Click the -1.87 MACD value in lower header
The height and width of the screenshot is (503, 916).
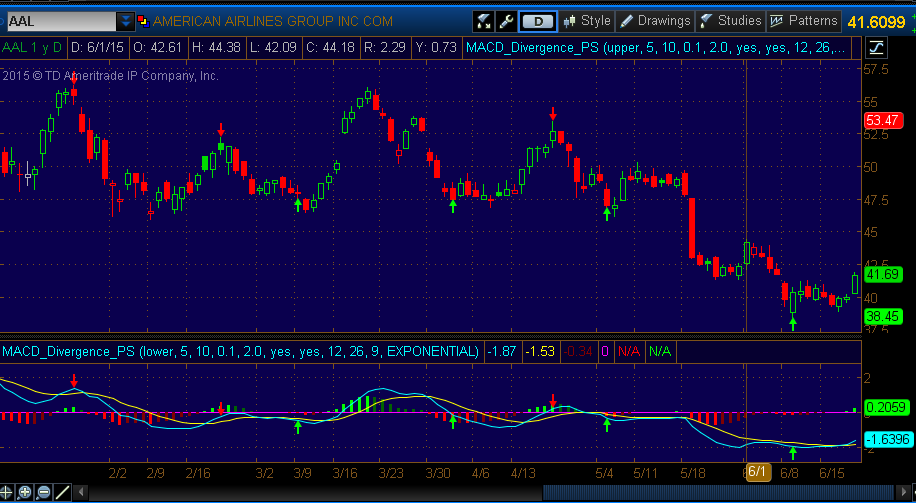click(502, 352)
